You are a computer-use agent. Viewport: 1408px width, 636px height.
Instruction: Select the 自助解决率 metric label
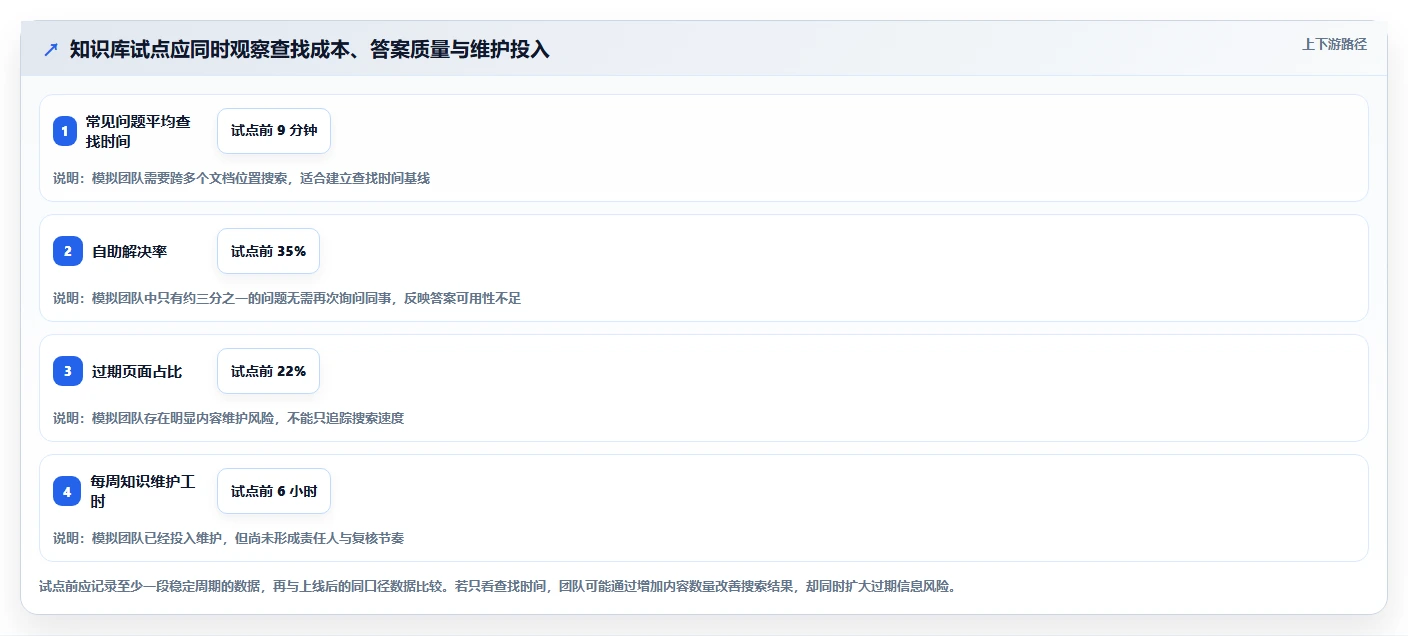pos(130,251)
